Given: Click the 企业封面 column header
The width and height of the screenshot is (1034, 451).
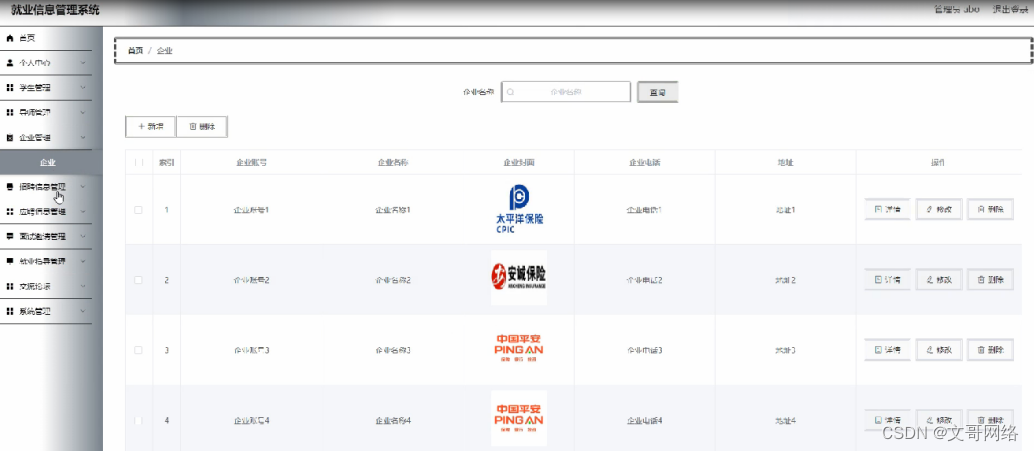Looking at the screenshot, I should tap(519, 162).
